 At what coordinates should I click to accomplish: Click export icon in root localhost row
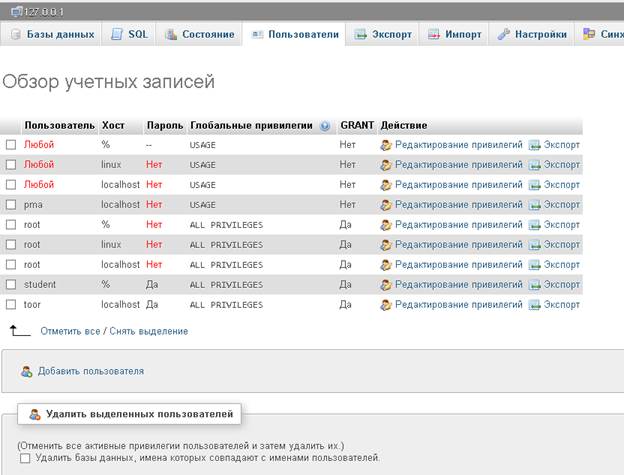[x=534, y=265]
